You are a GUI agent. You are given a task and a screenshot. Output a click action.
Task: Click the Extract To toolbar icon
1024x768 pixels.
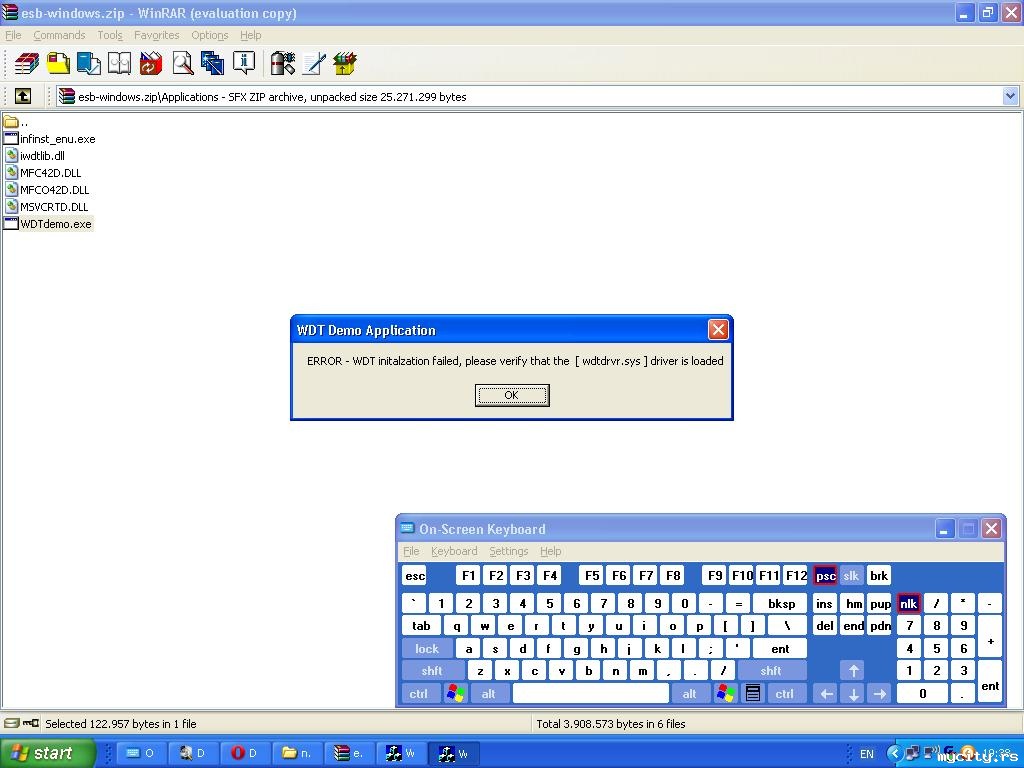point(58,63)
